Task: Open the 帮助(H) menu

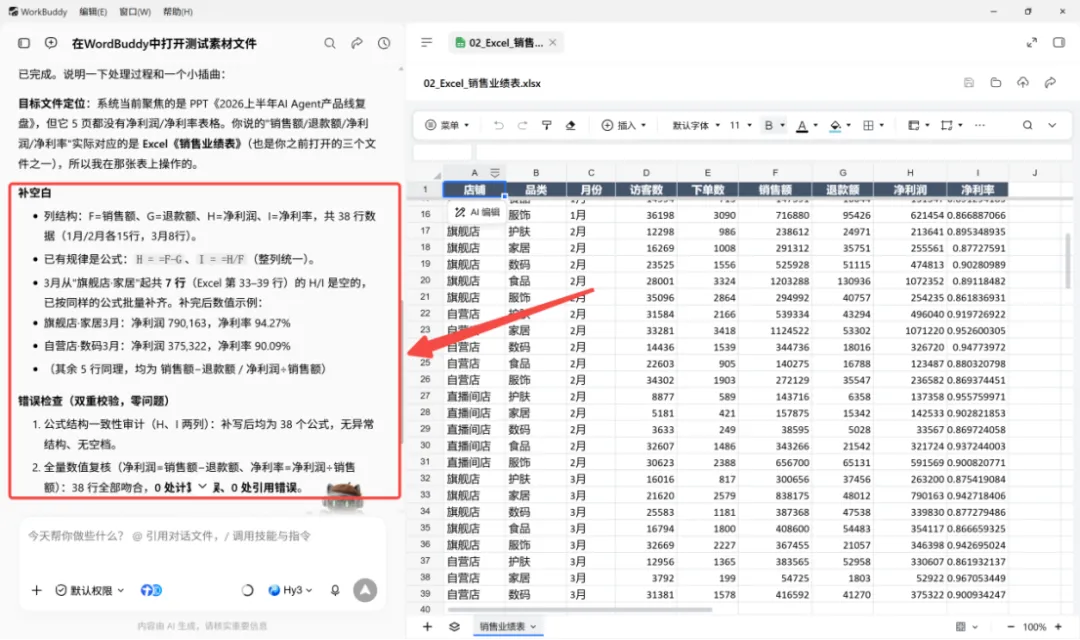Action: click(178, 12)
